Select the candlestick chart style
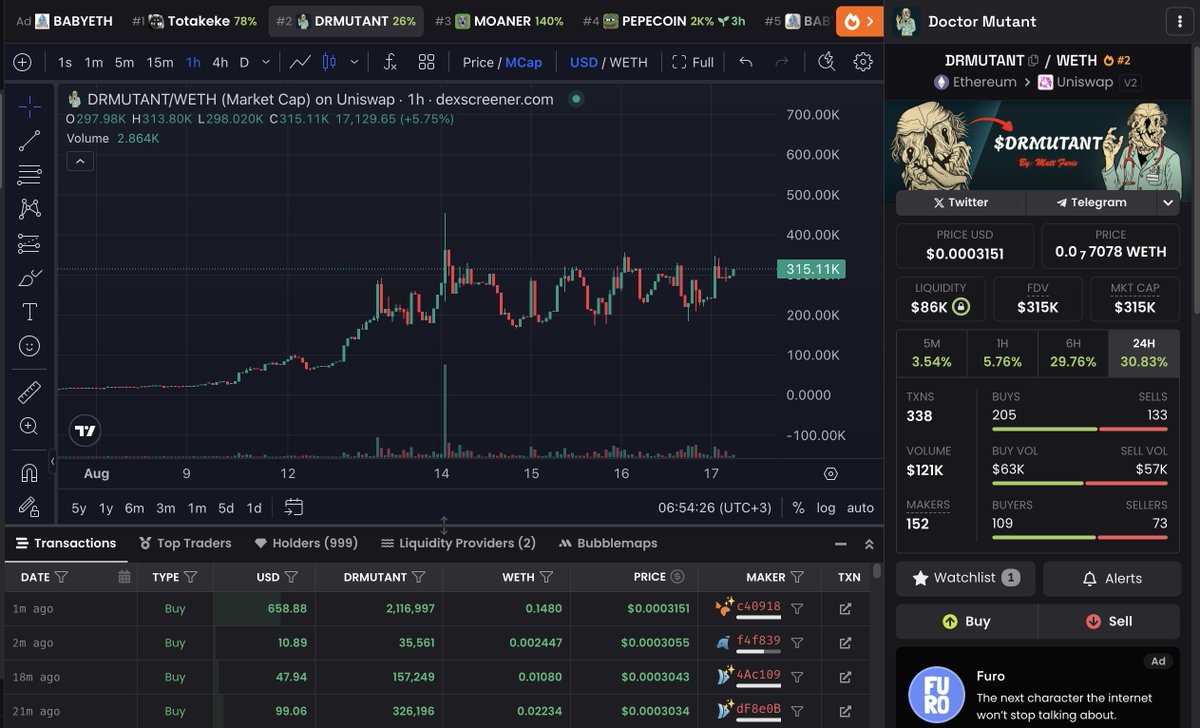This screenshot has width=1200, height=728. click(x=329, y=62)
